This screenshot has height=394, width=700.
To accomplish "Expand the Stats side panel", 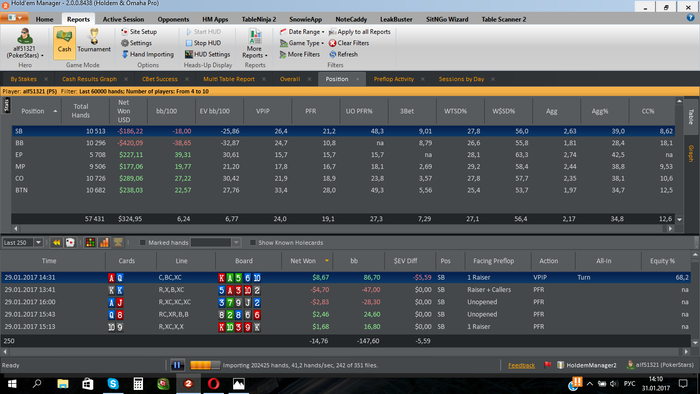I will coord(6,105).
